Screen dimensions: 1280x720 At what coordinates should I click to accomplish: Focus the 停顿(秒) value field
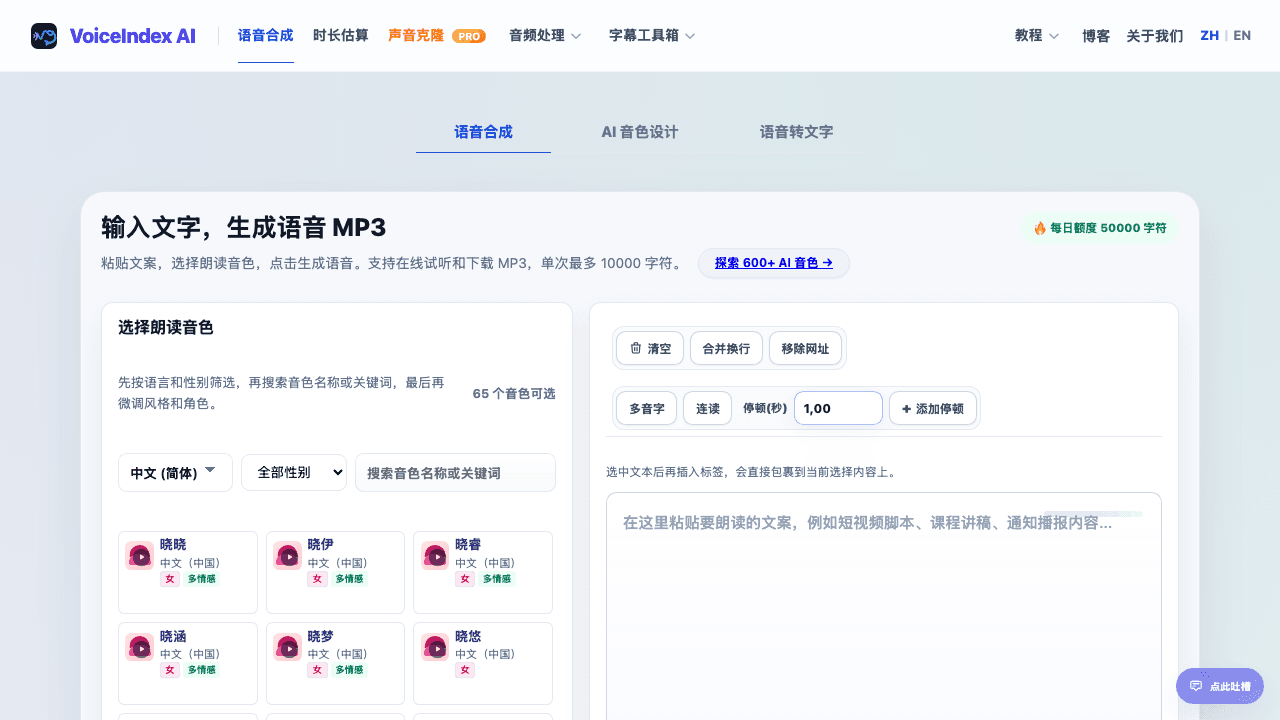click(838, 408)
